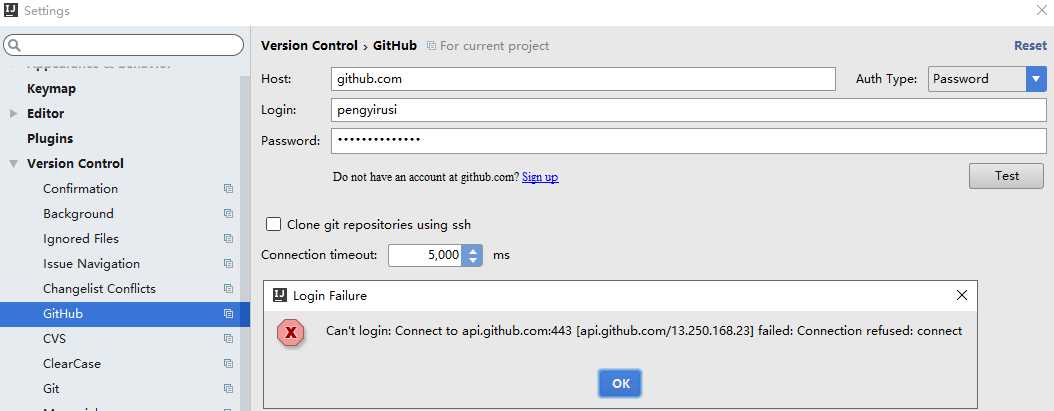Expand the Editor settings node
The height and width of the screenshot is (411, 1054).
tap(13, 114)
